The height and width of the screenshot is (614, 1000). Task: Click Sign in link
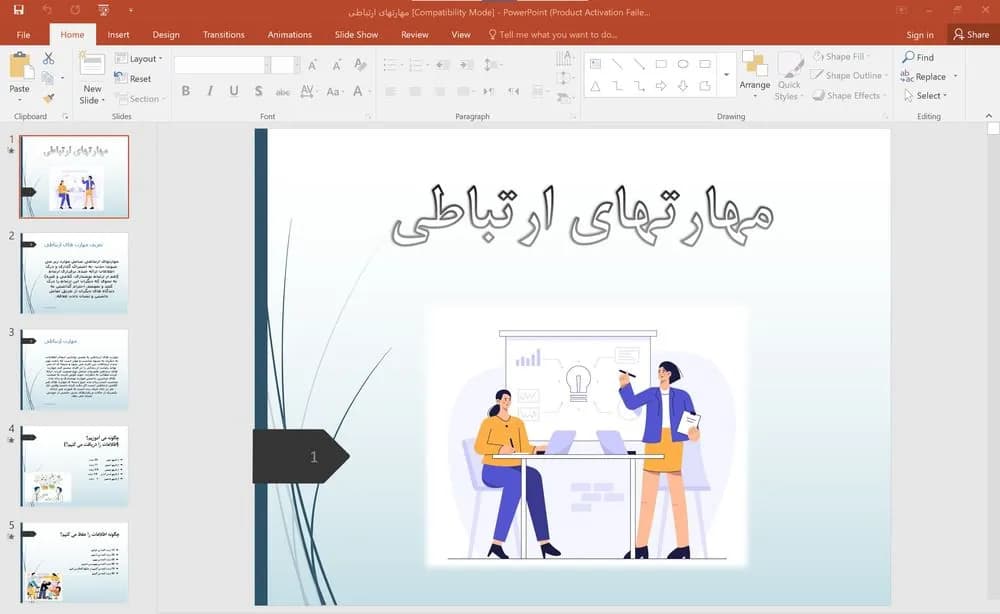(x=920, y=34)
